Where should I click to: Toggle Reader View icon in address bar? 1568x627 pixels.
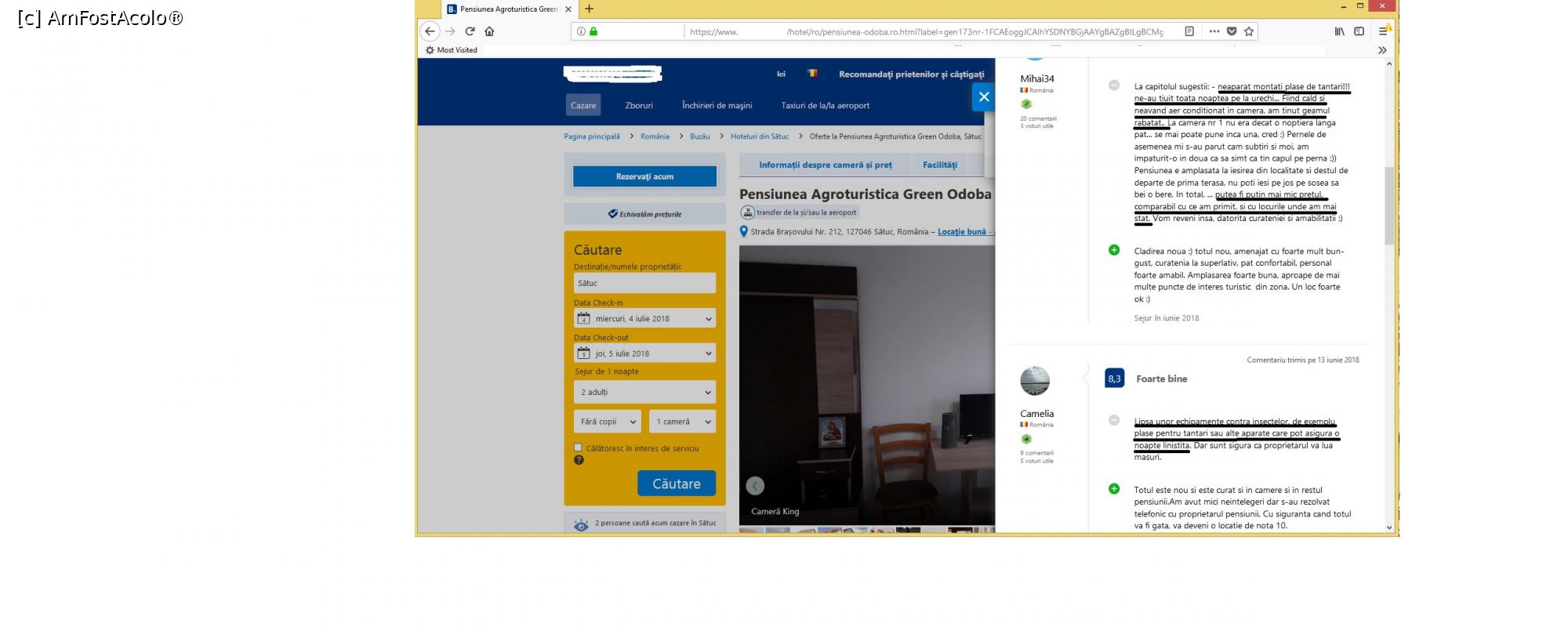[x=1189, y=31]
